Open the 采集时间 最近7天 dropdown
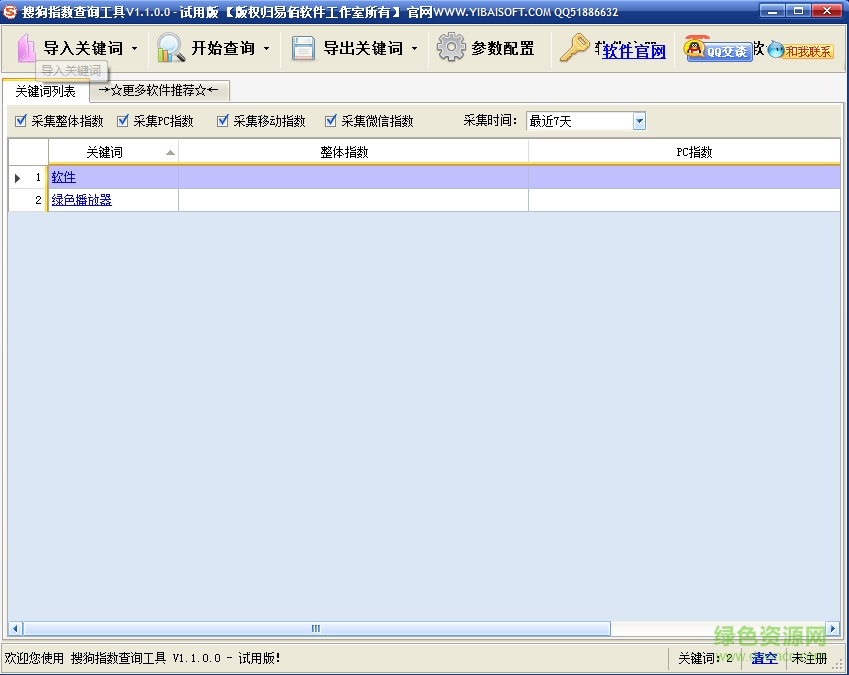Image resolution: width=849 pixels, height=675 pixels. click(x=639, y=120)
